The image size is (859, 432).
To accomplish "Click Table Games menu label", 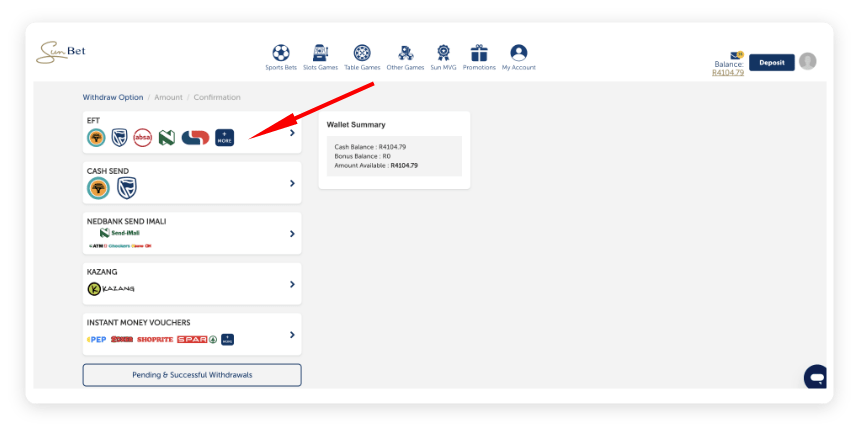I will click(x=362, y=67).
